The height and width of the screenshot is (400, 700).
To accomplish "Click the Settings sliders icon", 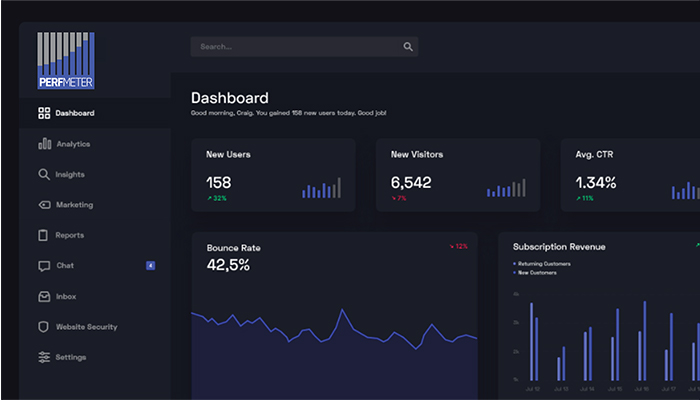I will pyautogui.click(x=44, y=357).
